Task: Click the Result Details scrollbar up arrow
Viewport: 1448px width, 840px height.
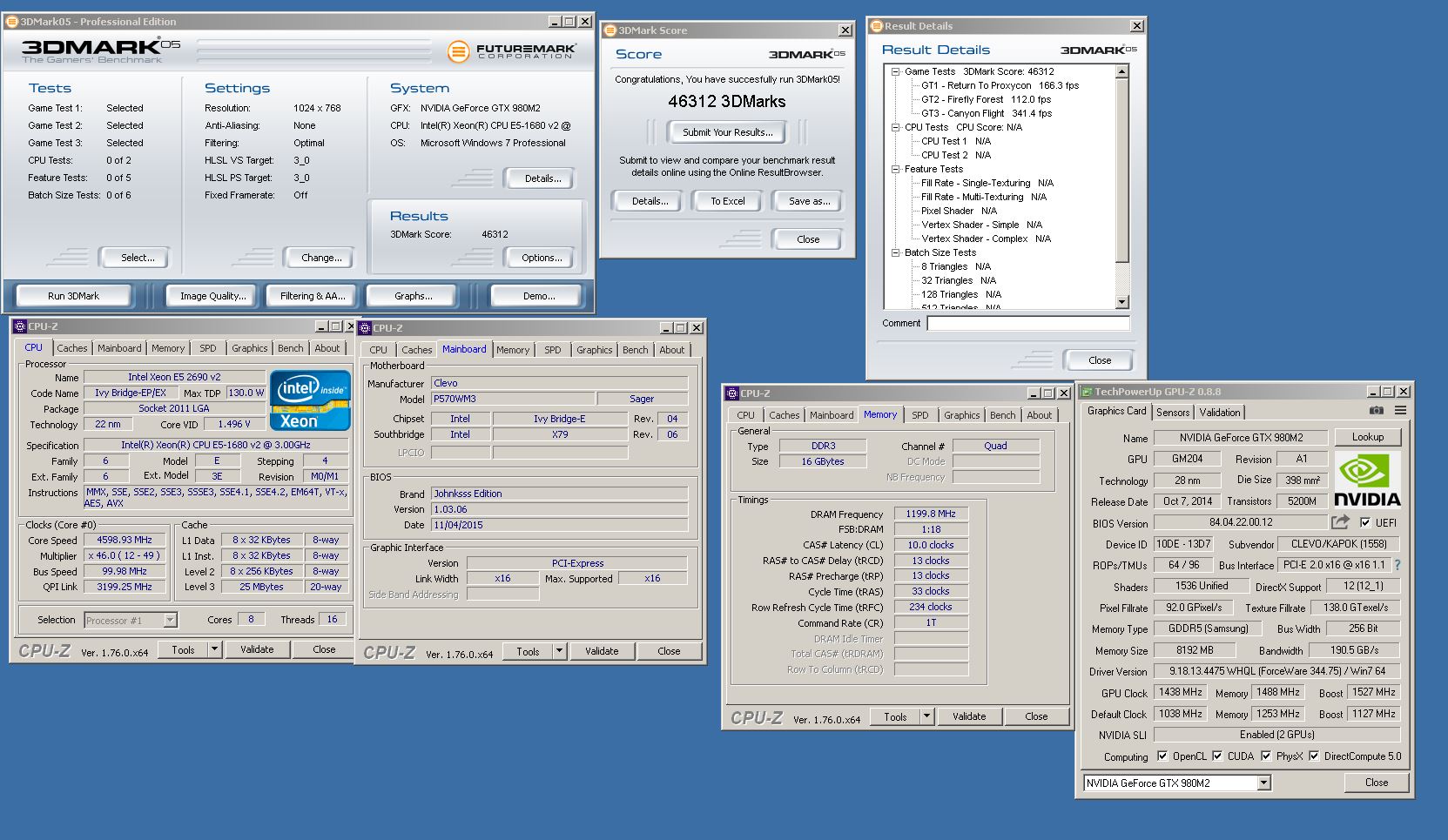Action: [1122, 72]
